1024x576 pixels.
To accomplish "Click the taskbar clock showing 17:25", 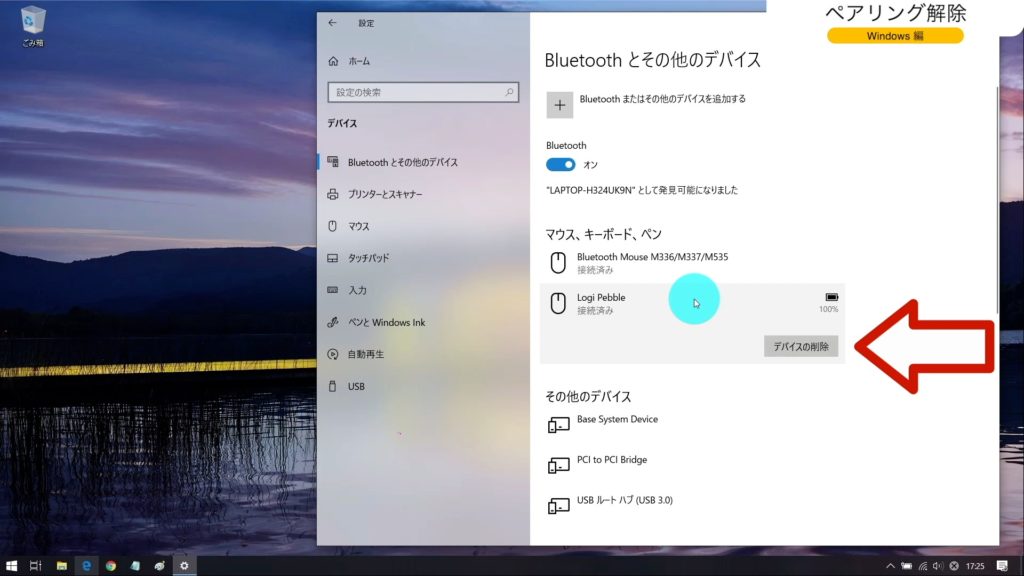I will tap(975, 566).
